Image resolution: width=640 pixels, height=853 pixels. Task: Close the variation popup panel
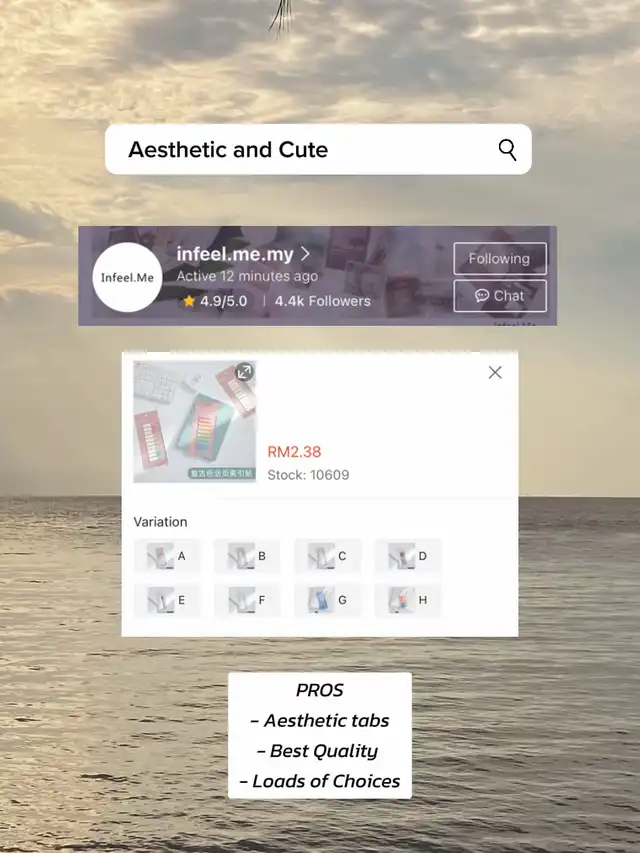tap(495, 373)
